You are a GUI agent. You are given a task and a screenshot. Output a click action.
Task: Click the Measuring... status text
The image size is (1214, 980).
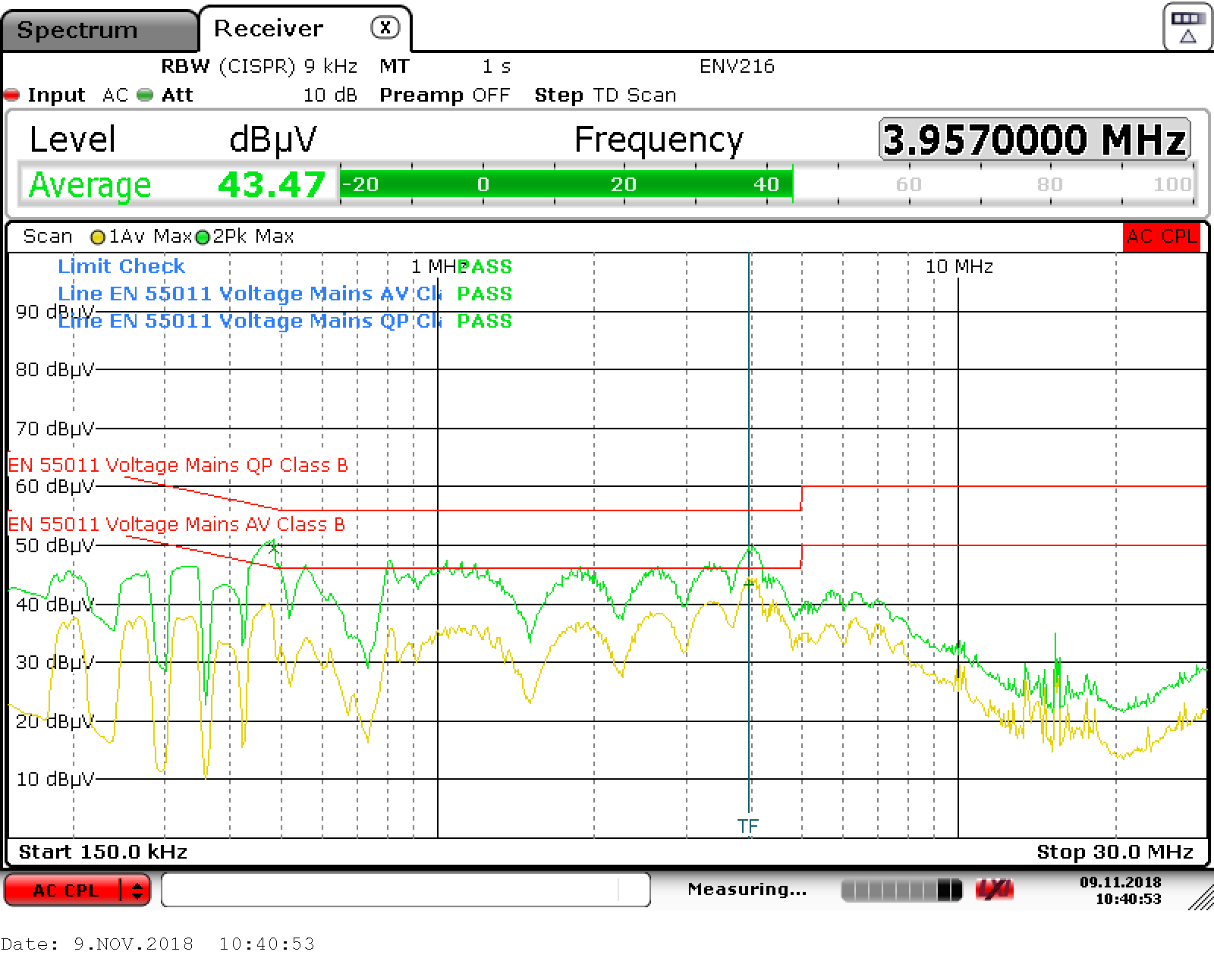click(747, 889)
